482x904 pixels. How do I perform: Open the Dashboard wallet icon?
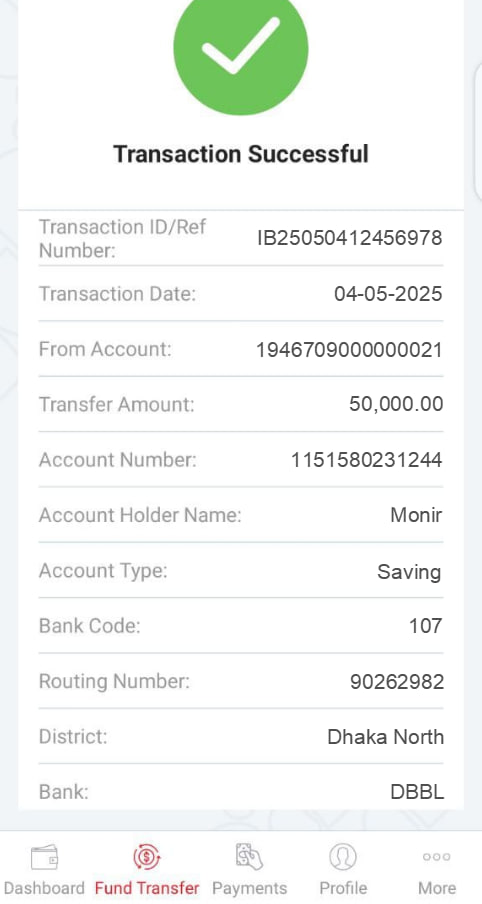(44, 857)
